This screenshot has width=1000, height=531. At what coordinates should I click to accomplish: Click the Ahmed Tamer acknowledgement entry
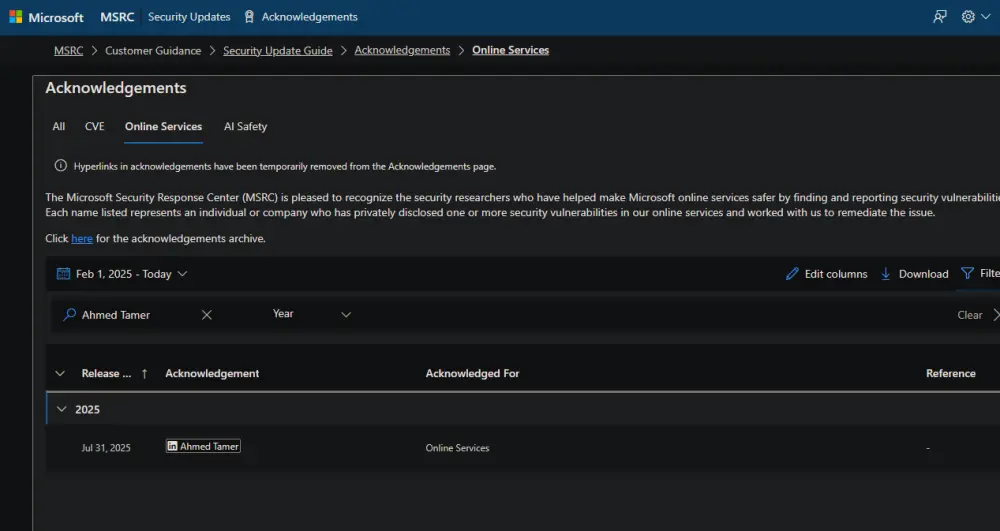point(203,446)
